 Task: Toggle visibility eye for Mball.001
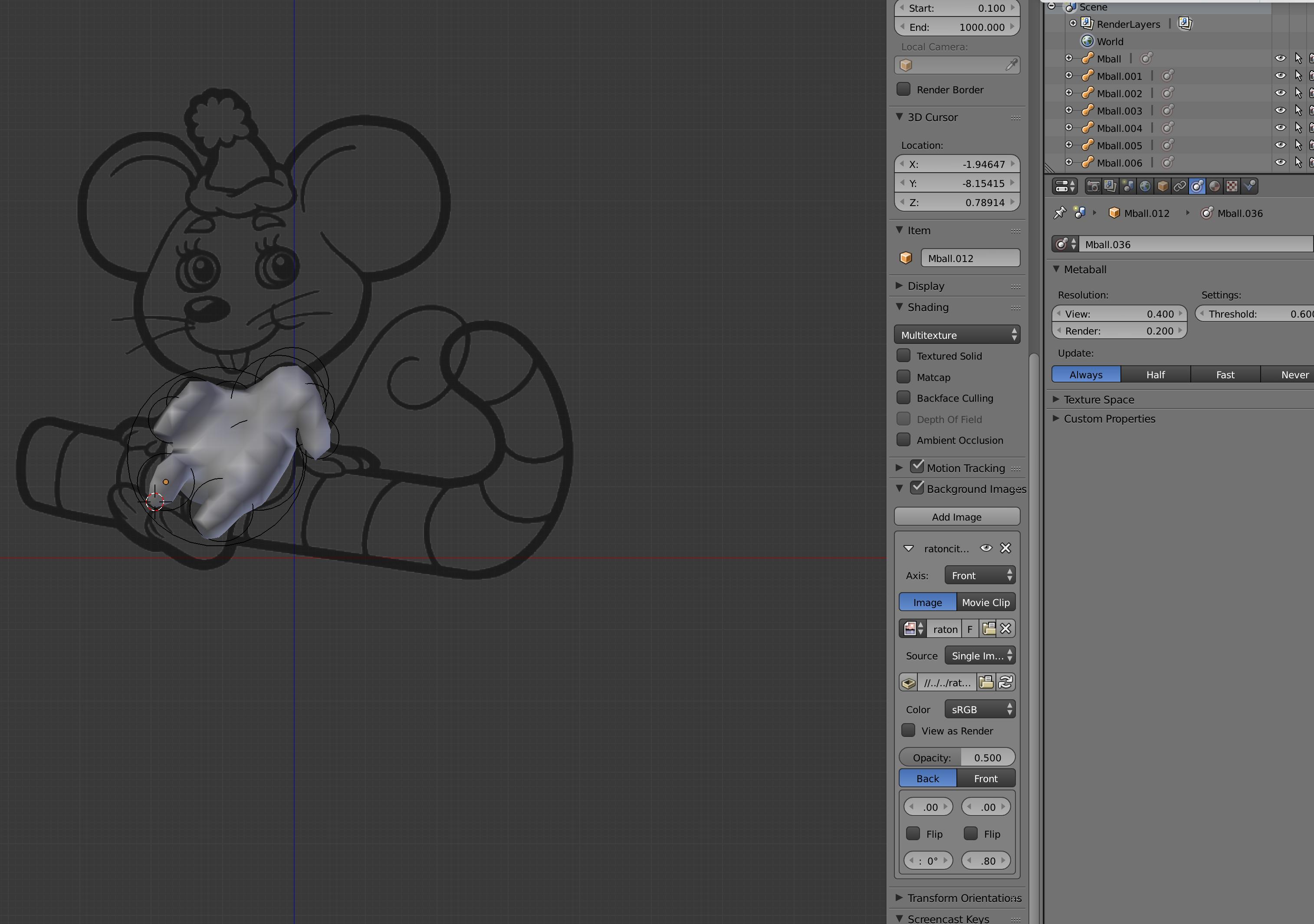point(1280,75)
